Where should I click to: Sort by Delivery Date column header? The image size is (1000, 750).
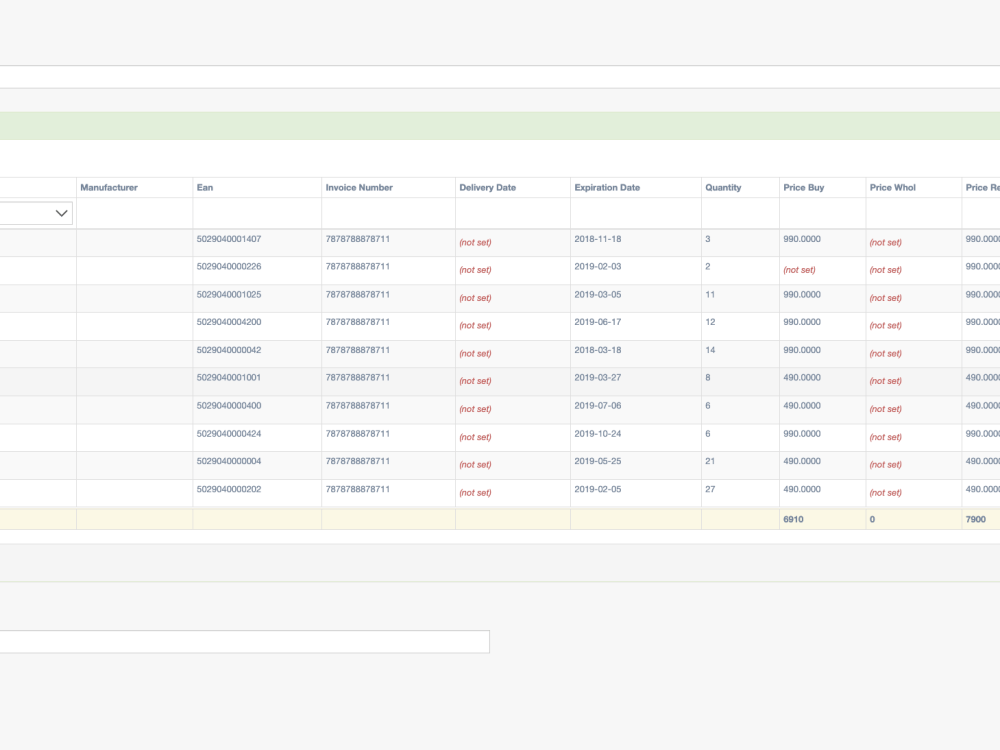point(488,188)
